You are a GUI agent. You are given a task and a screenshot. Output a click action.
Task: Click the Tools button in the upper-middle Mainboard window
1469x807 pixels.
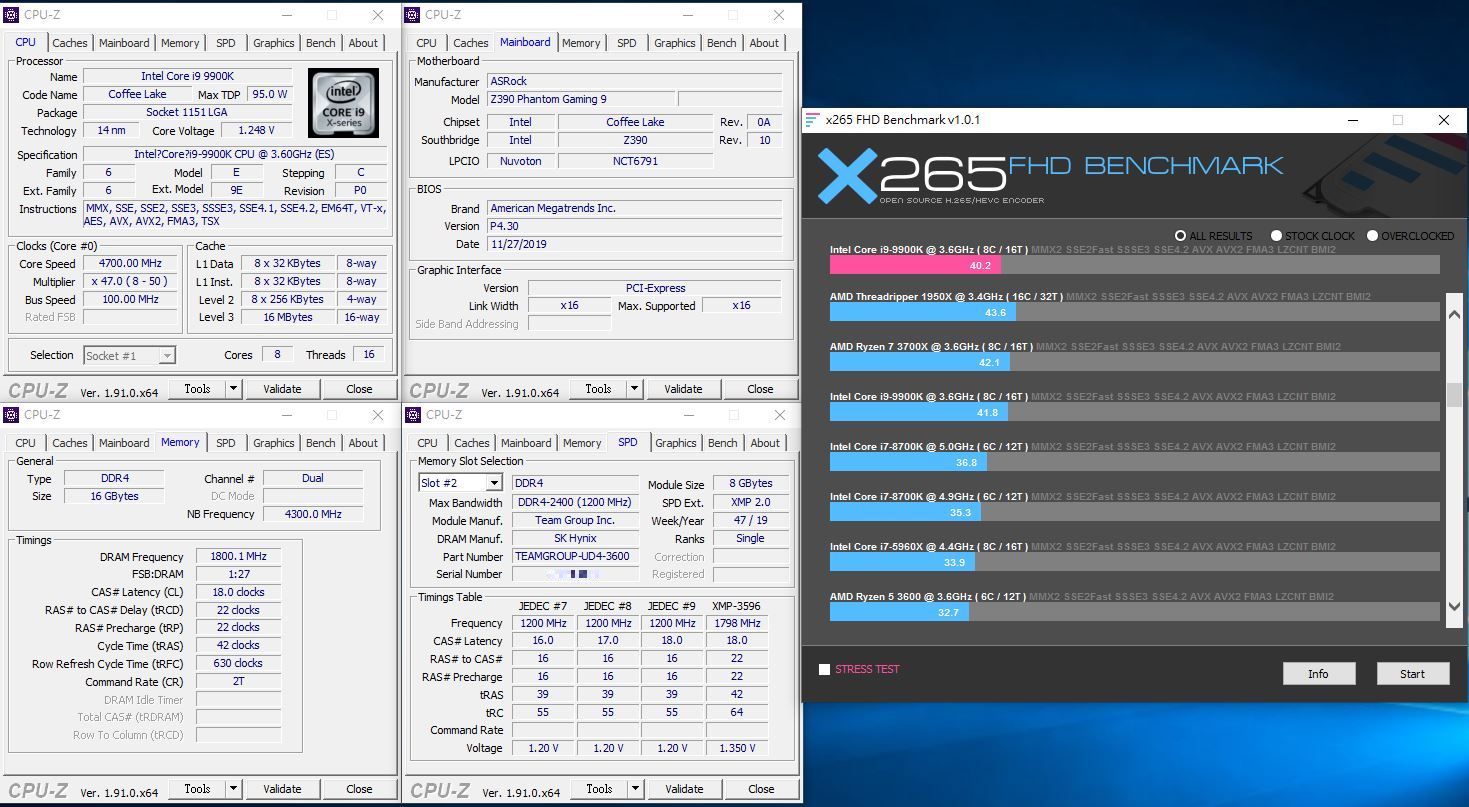[598, 389]
